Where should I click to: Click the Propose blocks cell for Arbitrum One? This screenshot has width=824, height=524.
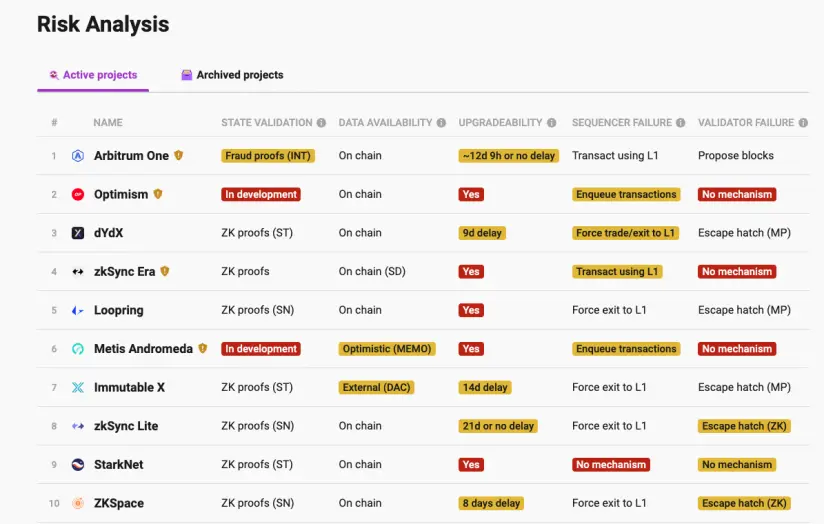[x=736, y=156]
